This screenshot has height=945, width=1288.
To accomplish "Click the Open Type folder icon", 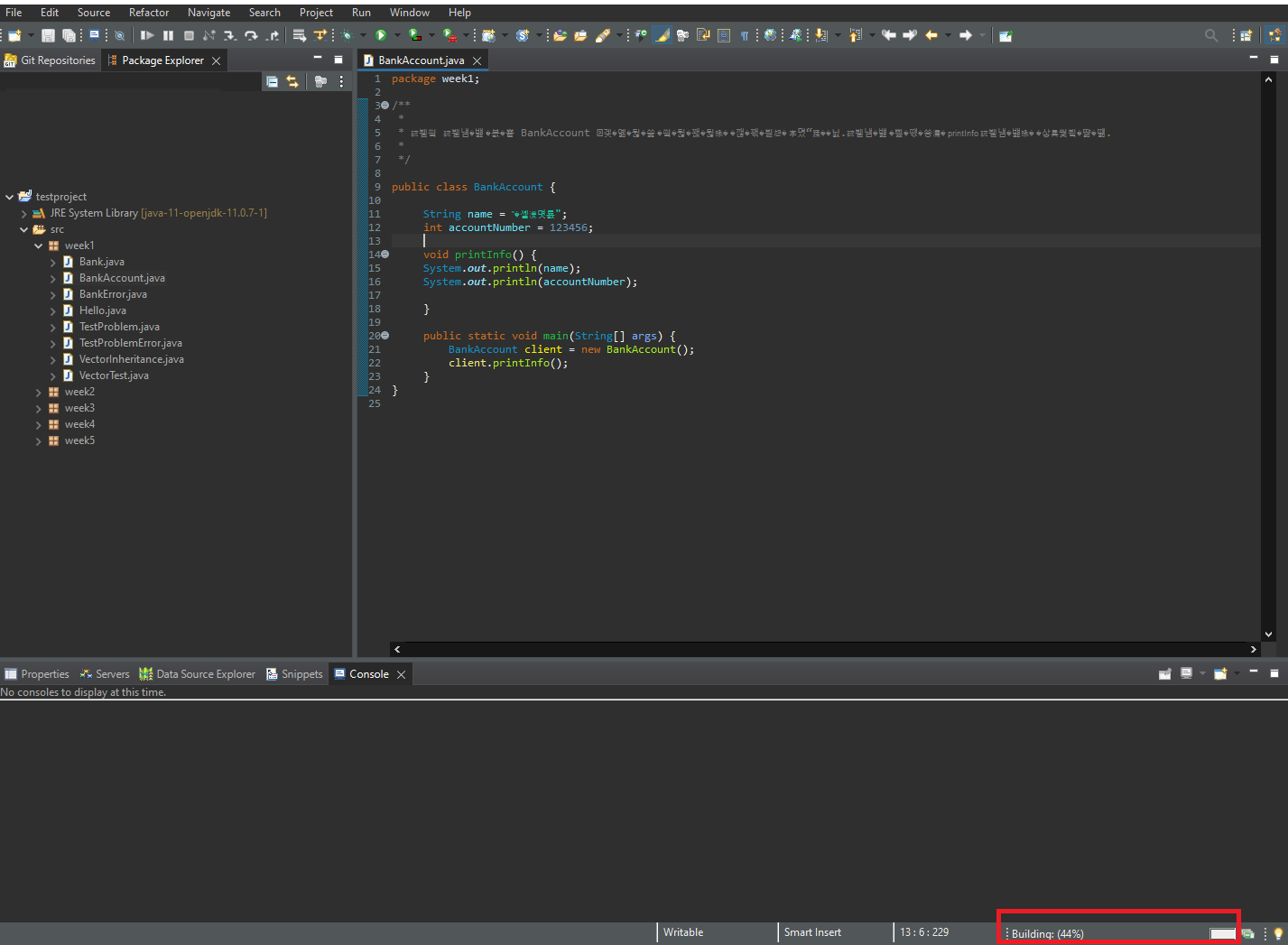I will click(560, 35).
